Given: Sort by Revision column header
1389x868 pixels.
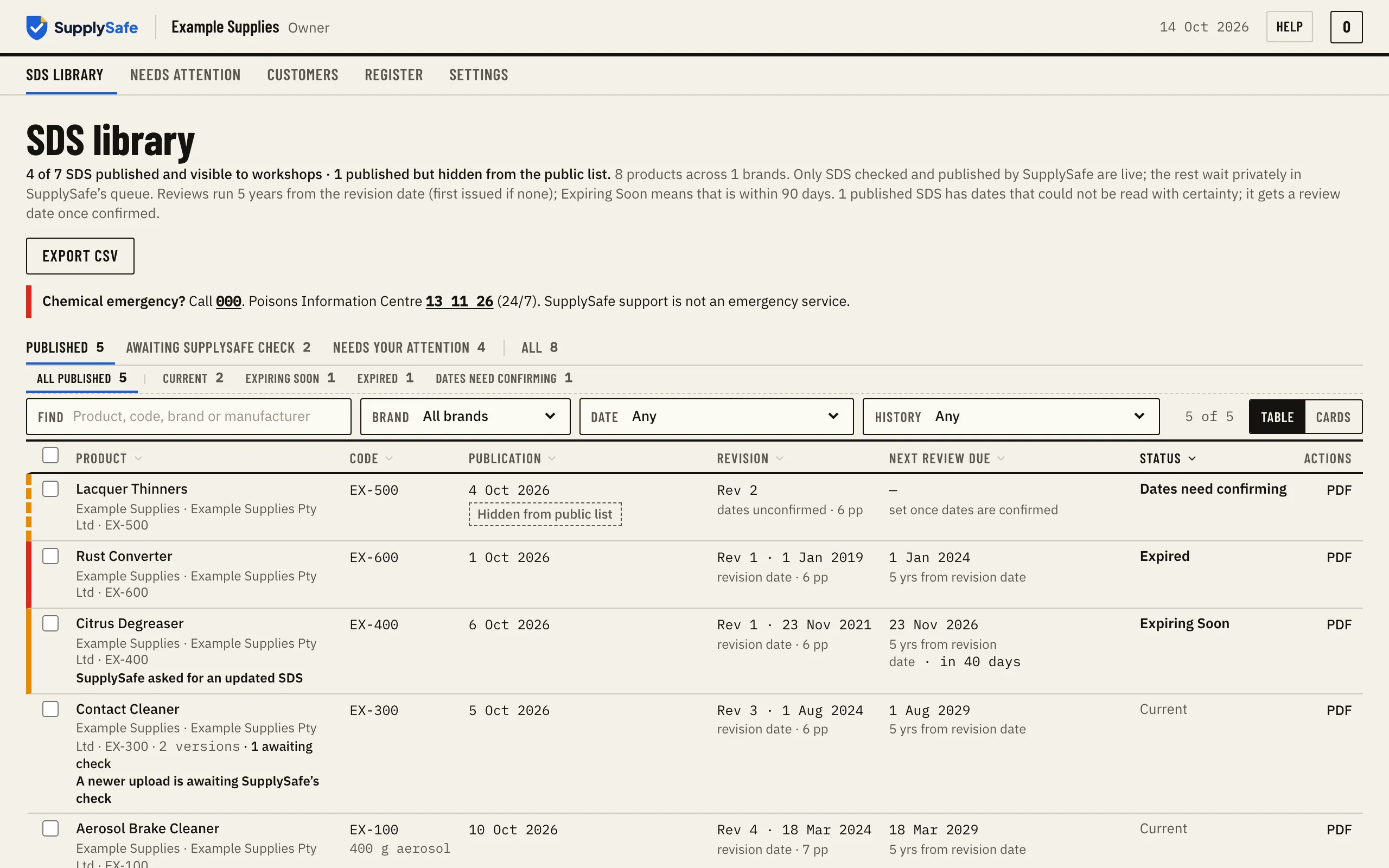Looking at the screenshot, I should pos(750,459).
